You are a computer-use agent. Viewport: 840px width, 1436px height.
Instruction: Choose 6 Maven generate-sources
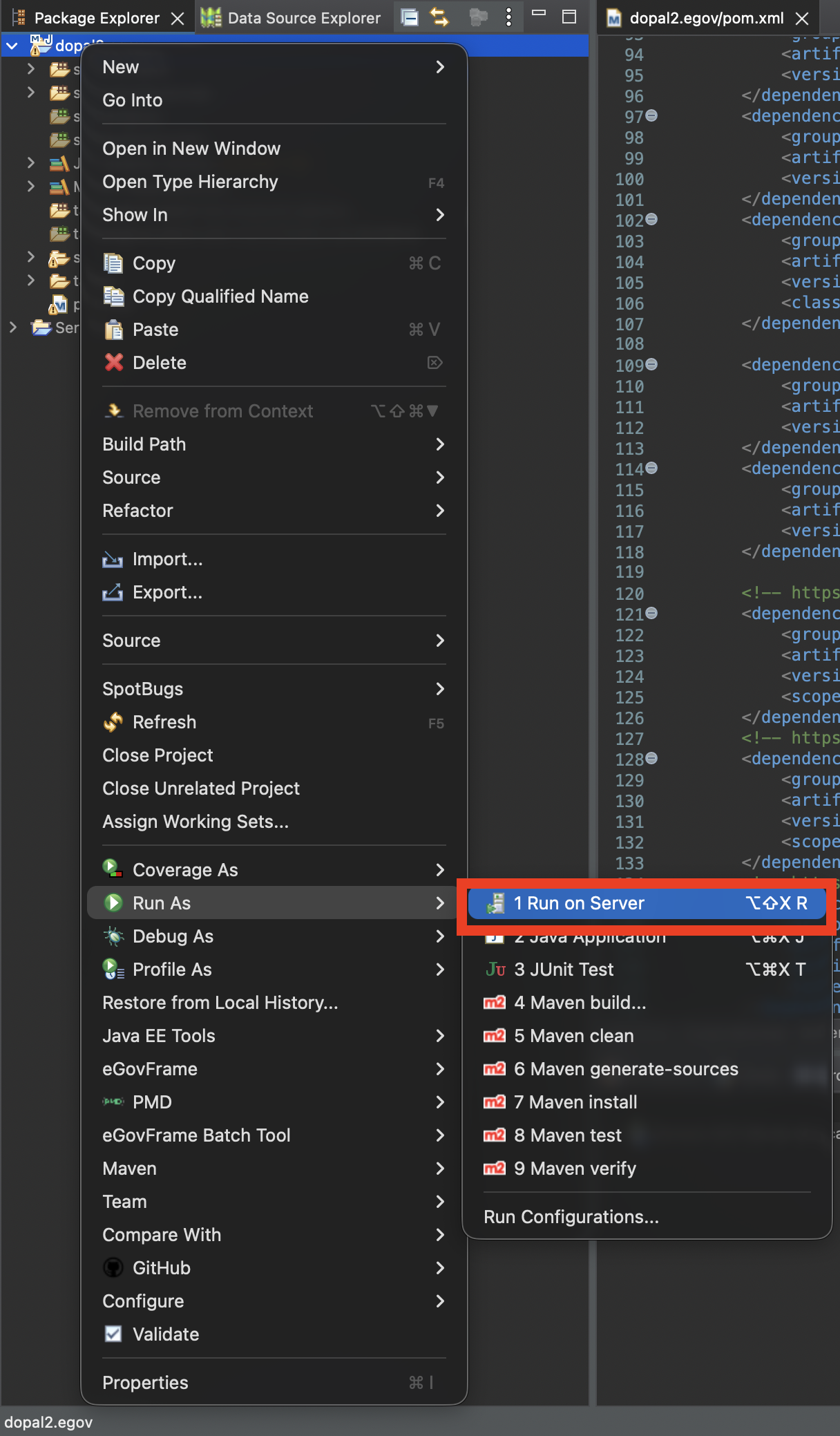tap(647, 1069)
